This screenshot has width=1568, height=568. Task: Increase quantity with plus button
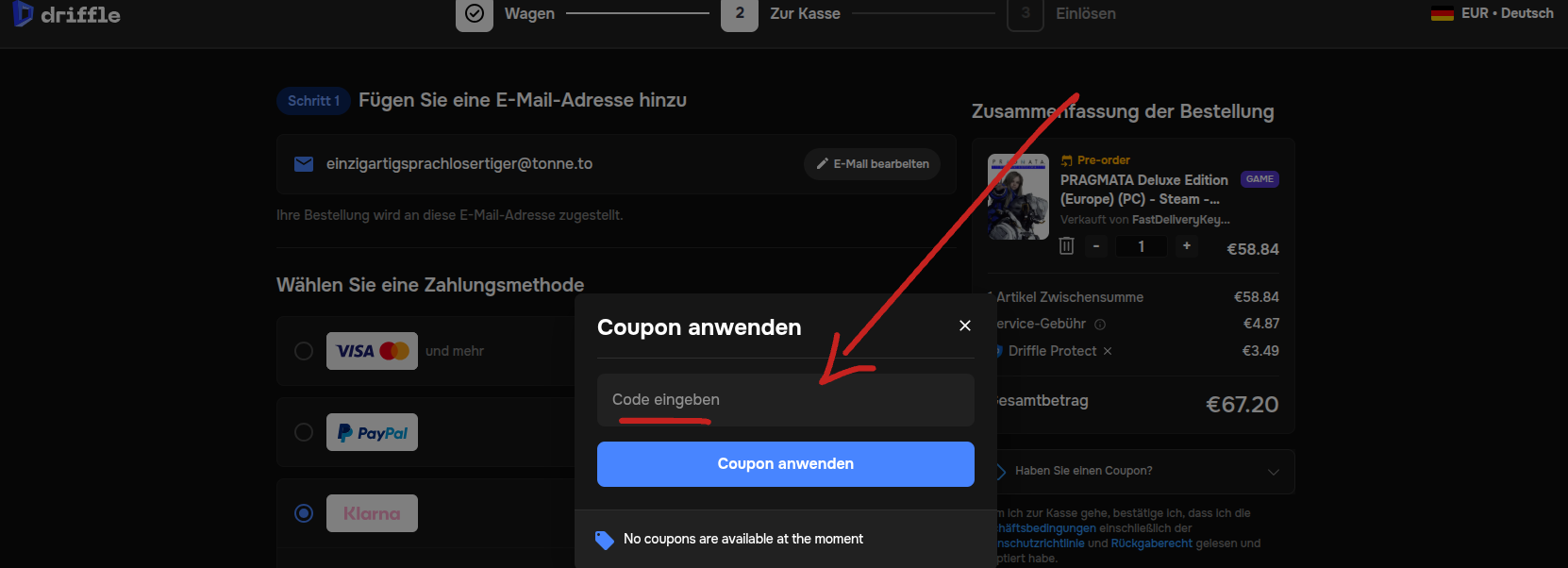tap(1186, 246)
